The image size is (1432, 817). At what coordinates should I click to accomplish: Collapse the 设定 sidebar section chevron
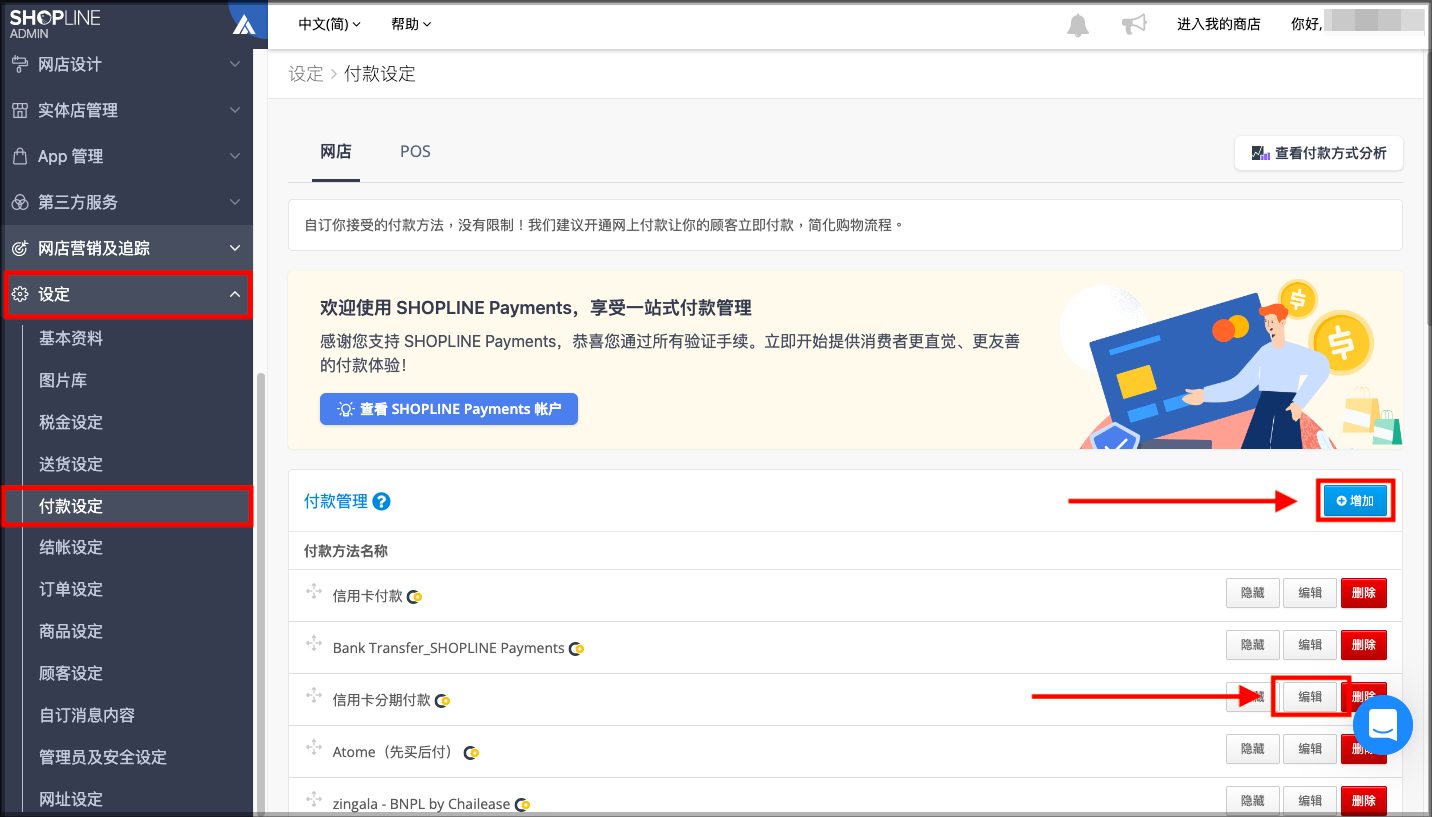click(x=235, y=294)
